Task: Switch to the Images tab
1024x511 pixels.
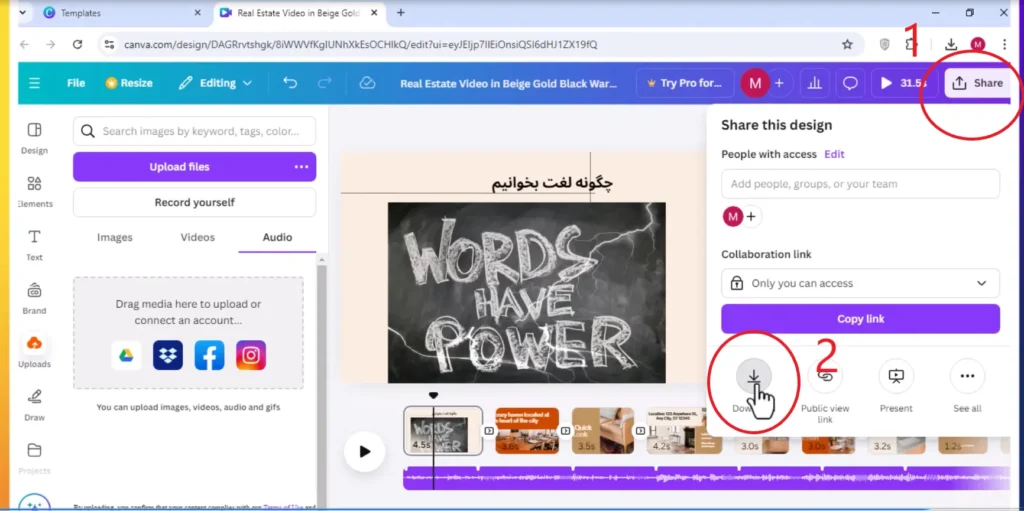Action: click(115, 237)
